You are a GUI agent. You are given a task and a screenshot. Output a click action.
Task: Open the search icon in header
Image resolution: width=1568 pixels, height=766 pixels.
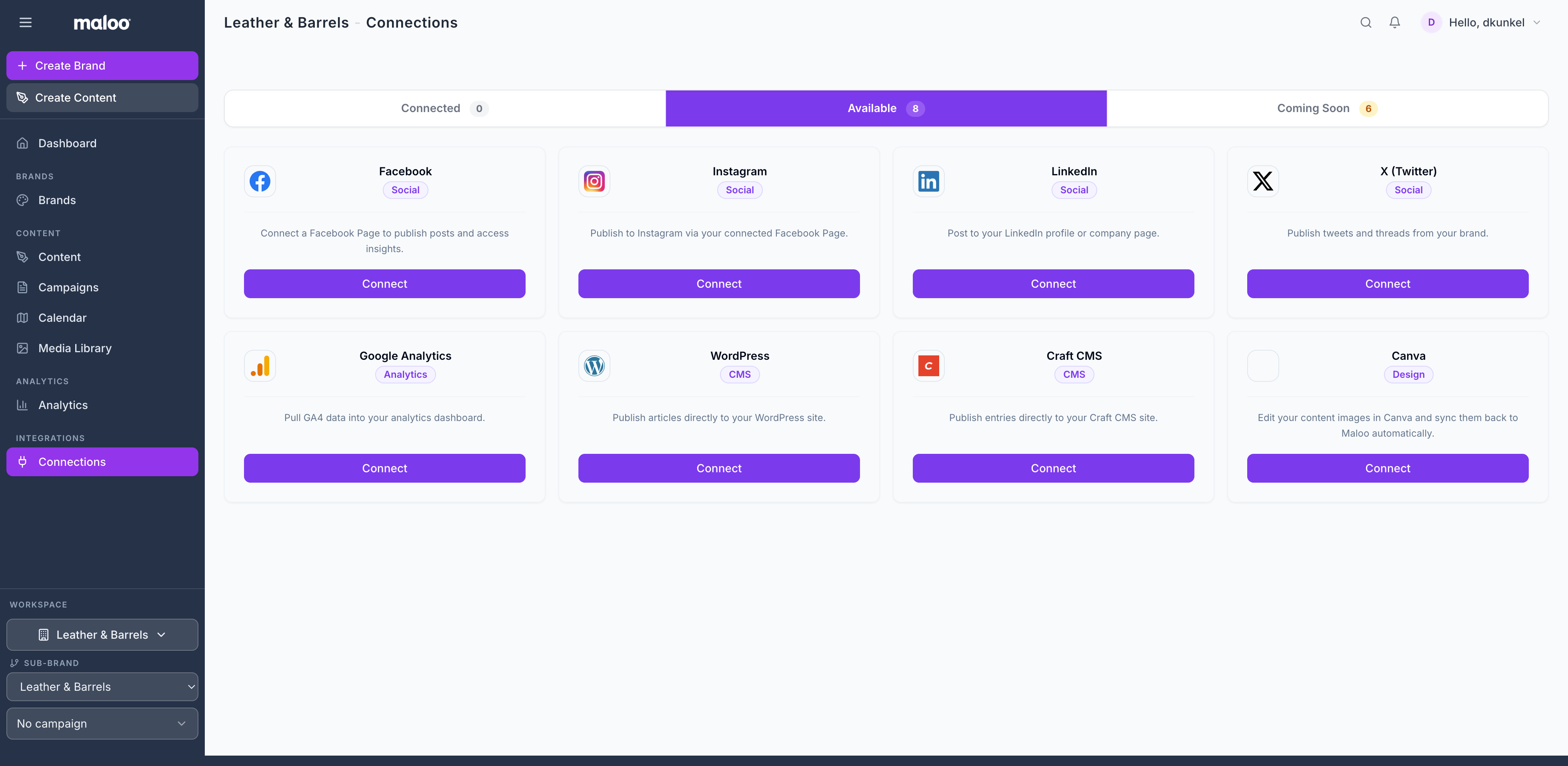(1366, 22)
